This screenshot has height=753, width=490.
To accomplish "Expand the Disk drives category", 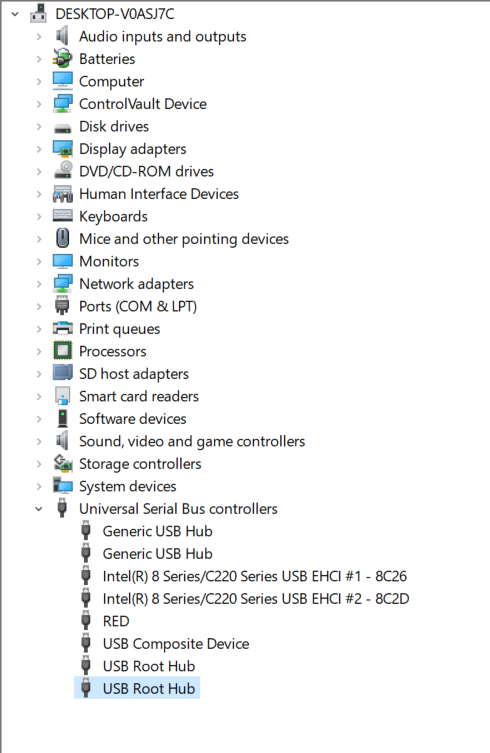I will (x=39, y=127).
